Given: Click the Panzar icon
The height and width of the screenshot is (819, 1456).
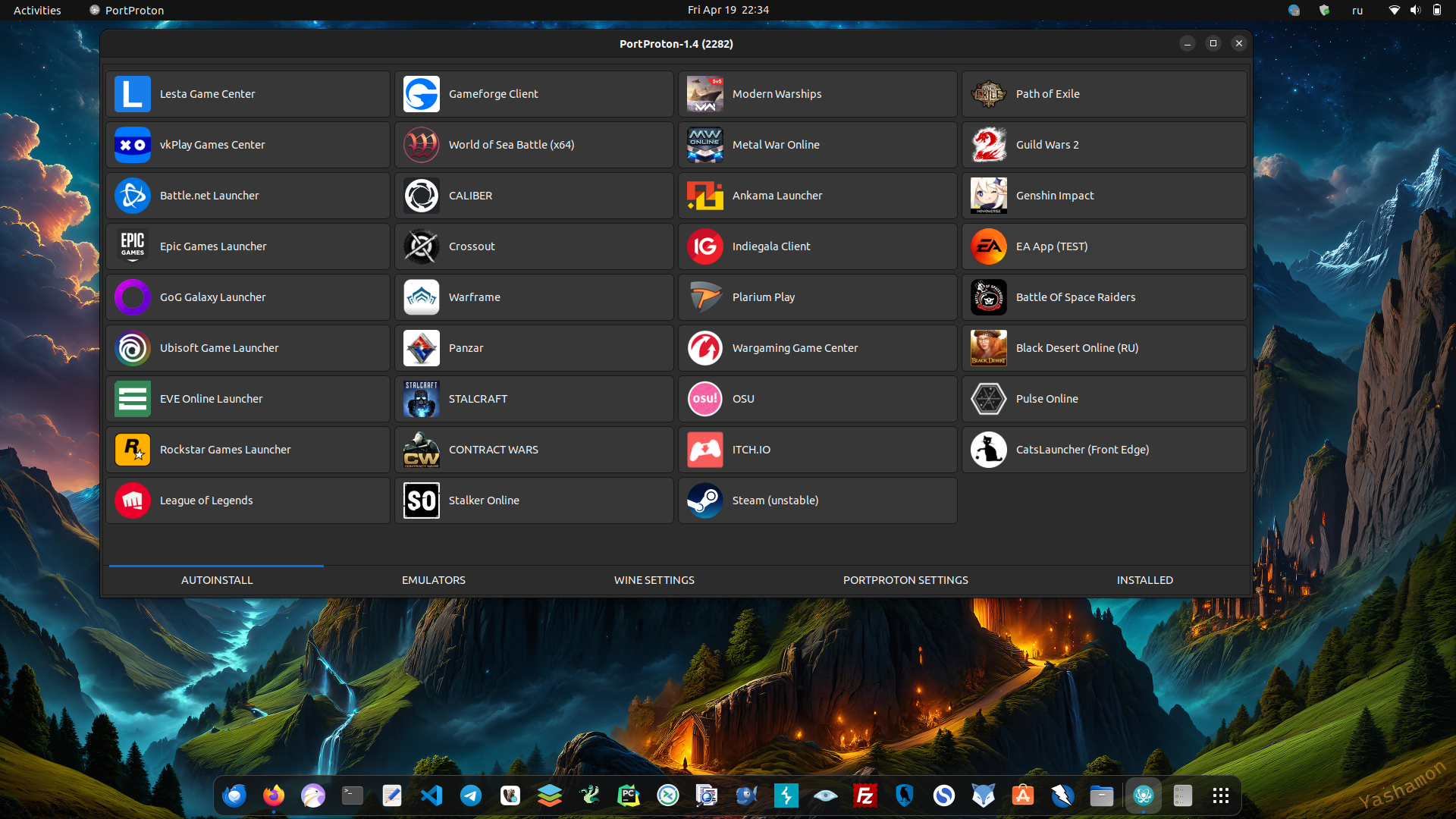Looking at the screenshot, I should tap(422, 348).
